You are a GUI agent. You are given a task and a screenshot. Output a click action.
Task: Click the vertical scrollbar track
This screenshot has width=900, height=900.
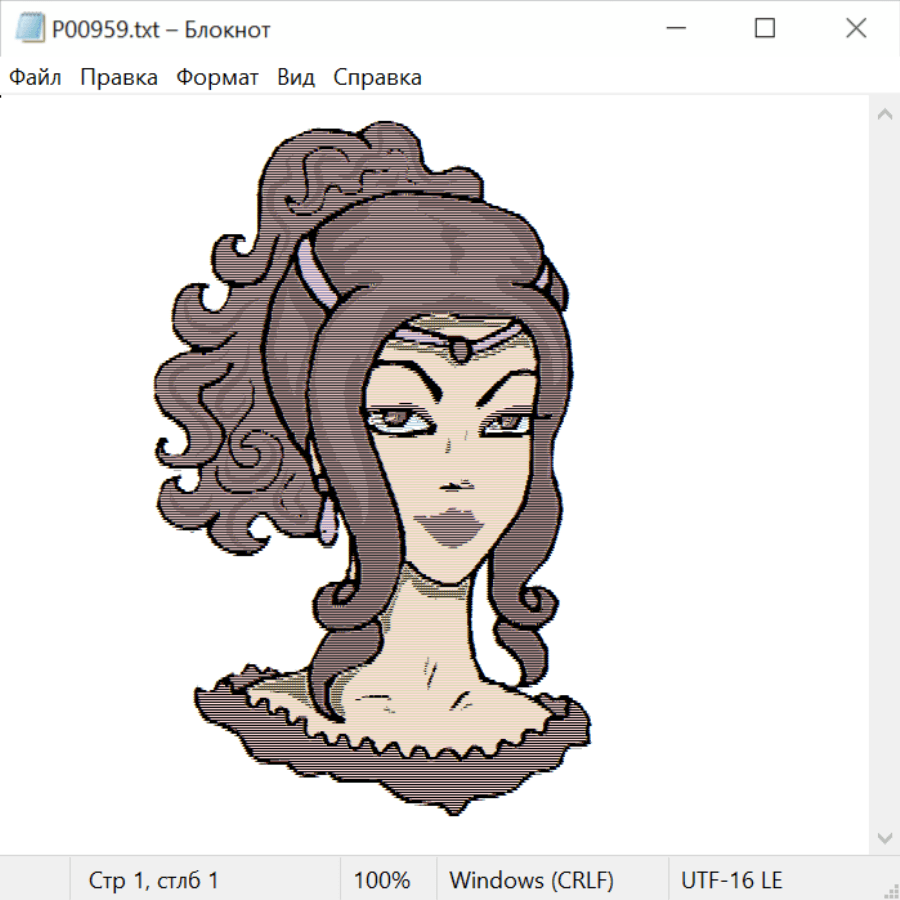pos(884,475)
